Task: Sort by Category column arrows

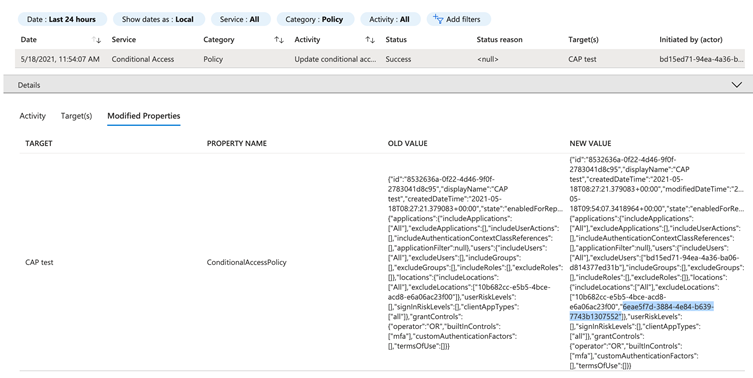Action: click(x=279, y=40)
